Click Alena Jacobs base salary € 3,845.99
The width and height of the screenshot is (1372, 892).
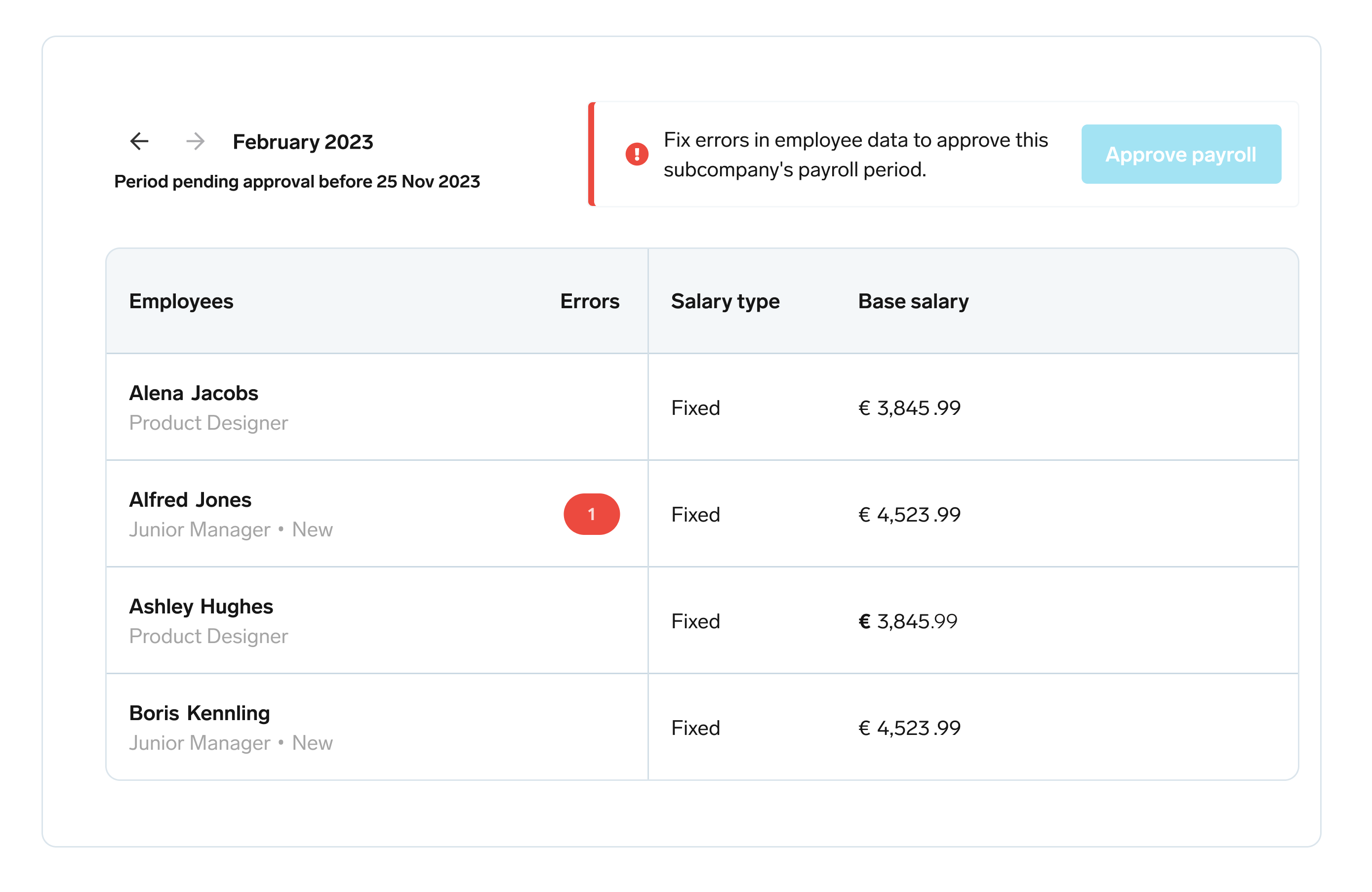point(910,408)
